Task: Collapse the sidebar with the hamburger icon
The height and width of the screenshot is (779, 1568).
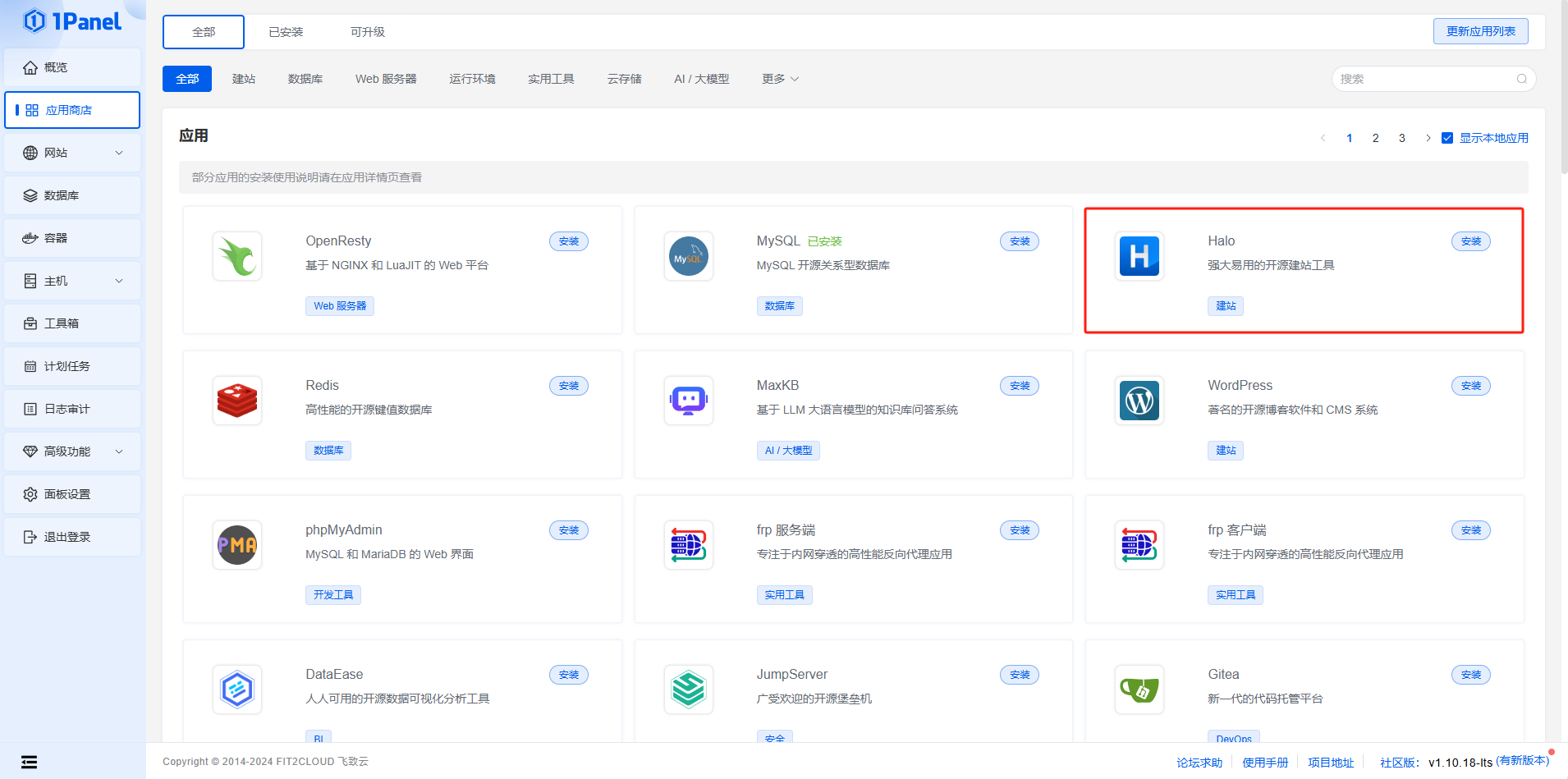Action: [30, 762]
